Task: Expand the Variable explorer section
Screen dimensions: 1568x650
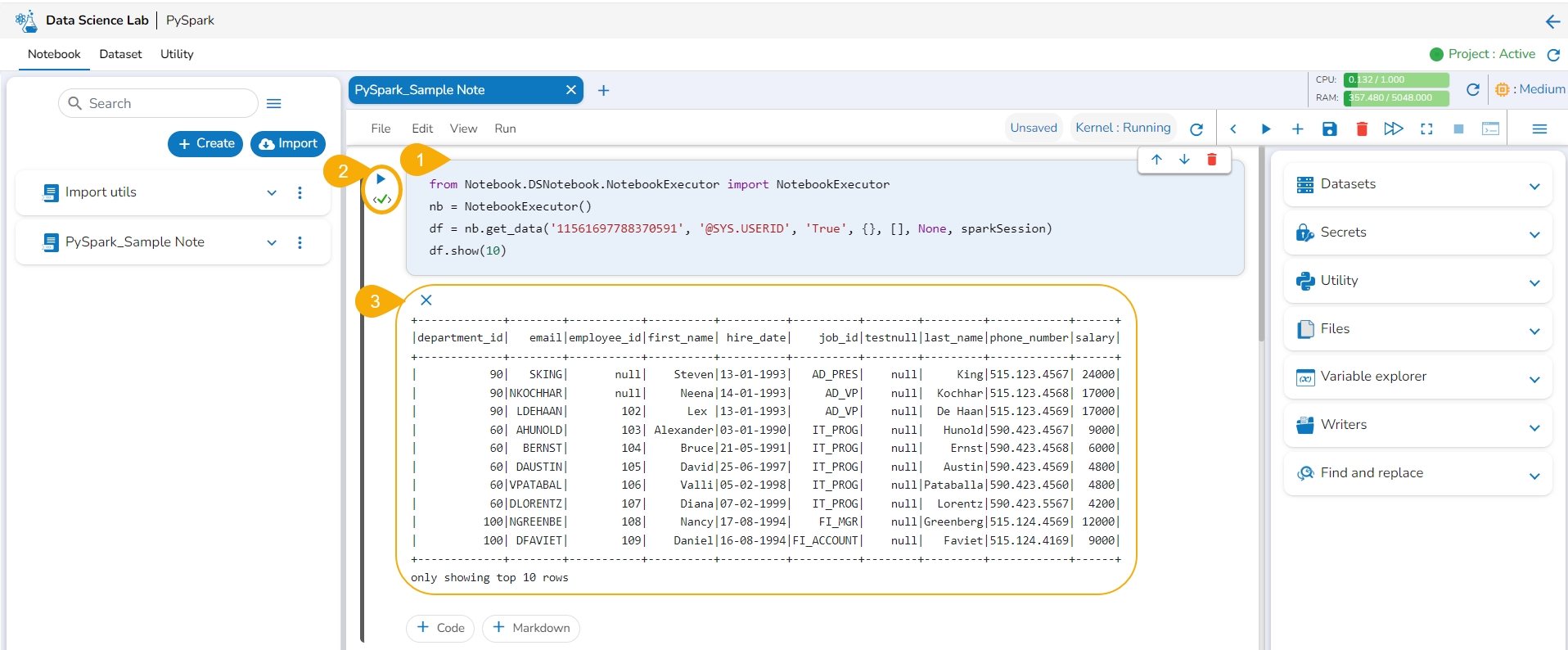Action: (1534, 378)
